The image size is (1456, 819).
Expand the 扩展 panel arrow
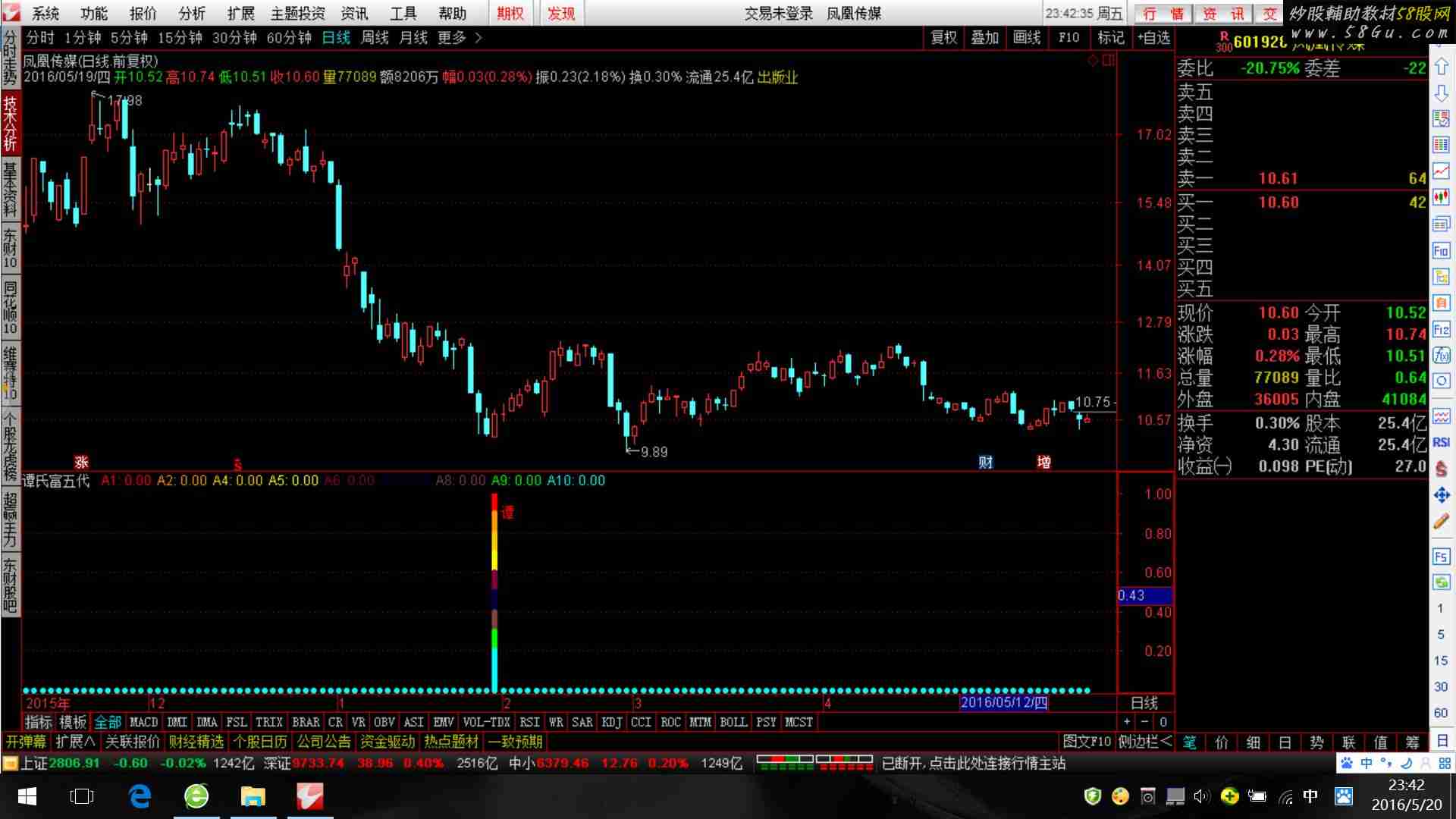(75, 742)
